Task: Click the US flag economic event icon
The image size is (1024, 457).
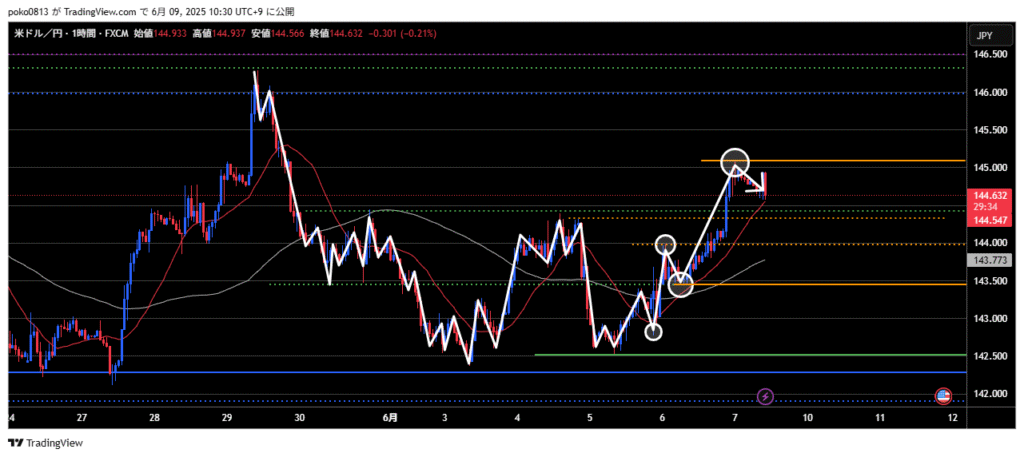Action: coord(942,396)
